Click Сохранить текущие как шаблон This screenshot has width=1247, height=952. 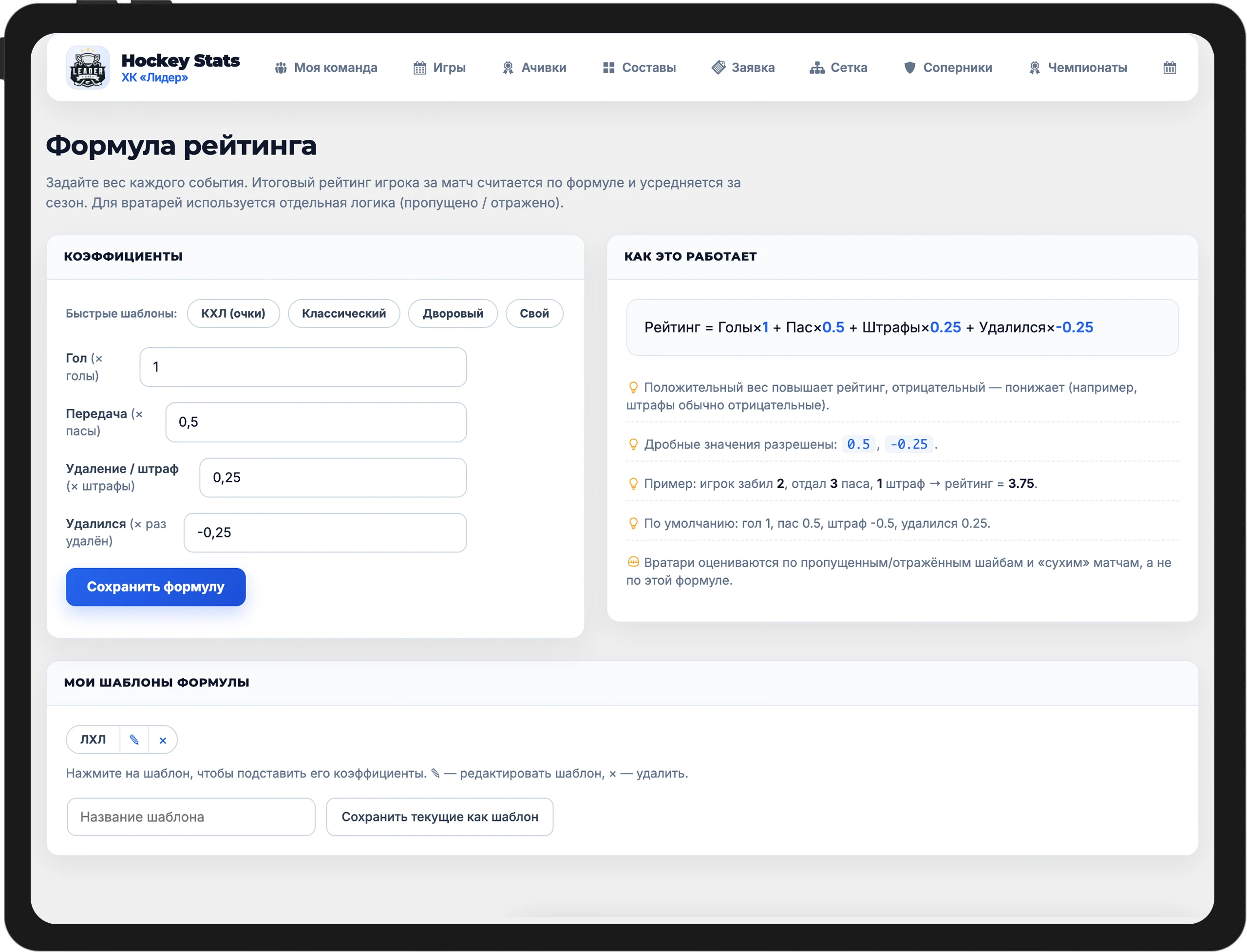tap(440, 817)
